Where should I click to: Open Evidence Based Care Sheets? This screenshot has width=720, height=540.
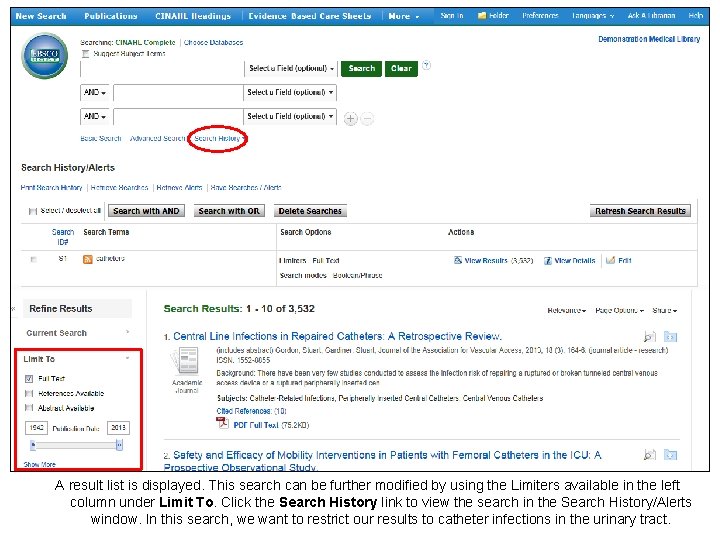(310, 16)
